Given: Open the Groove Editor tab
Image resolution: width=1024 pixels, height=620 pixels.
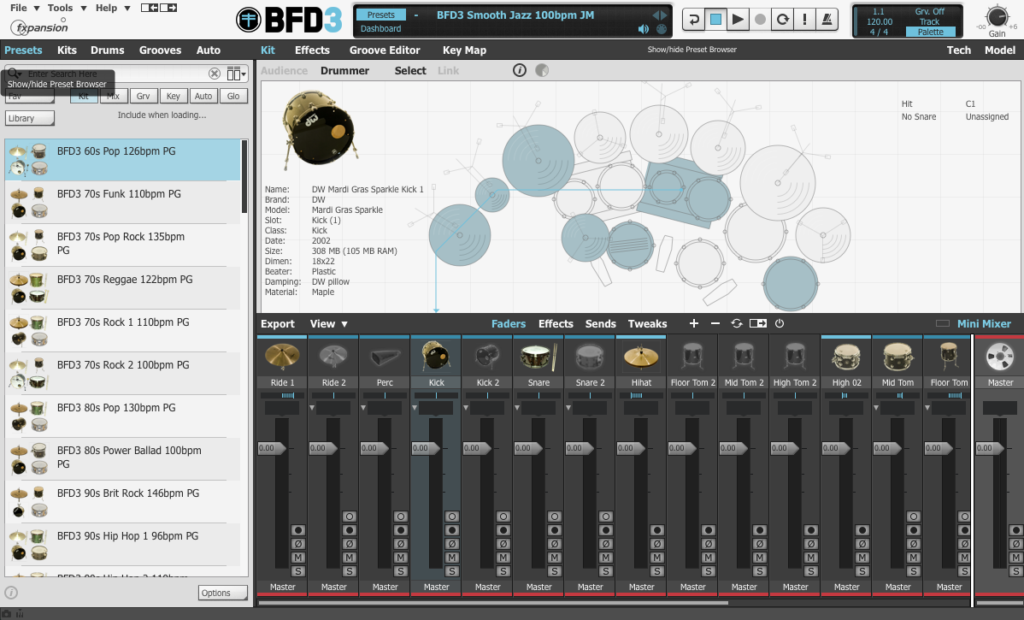Looking at the screenshot, I should pos(384,50).
